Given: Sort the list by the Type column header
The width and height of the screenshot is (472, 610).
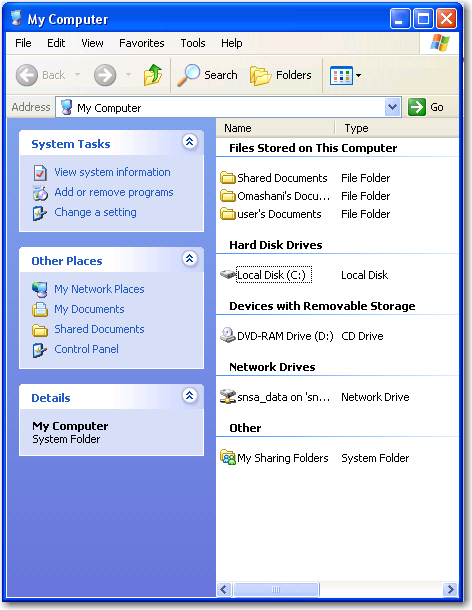Looking at the screenshot, I should click(397, 128).
